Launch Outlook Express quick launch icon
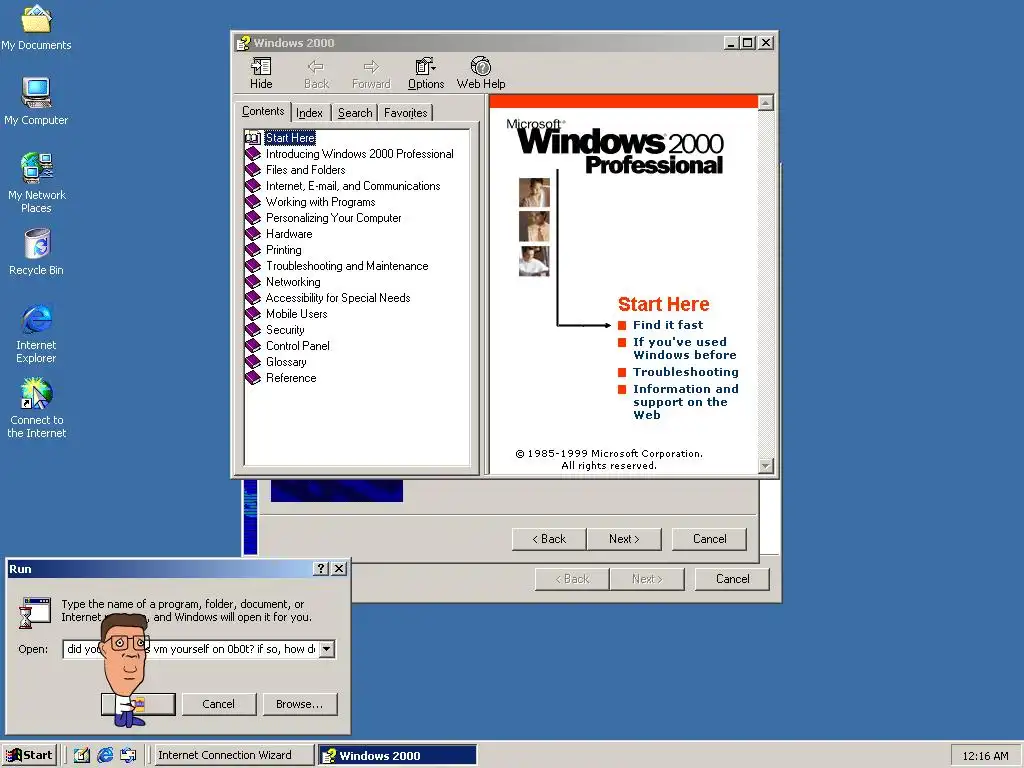 tap(128, 756)
